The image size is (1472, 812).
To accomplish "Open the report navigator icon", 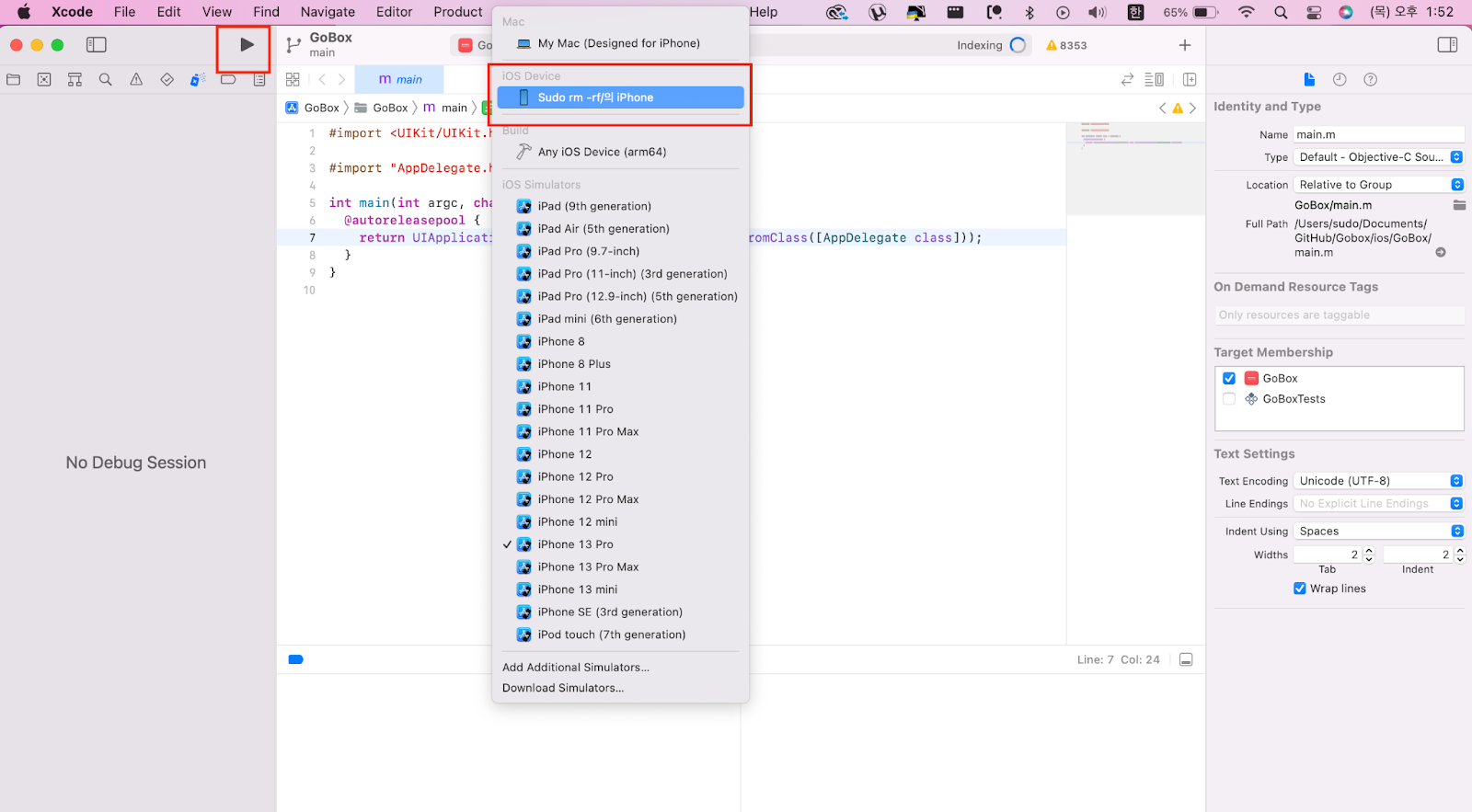I will click(259, 80).
